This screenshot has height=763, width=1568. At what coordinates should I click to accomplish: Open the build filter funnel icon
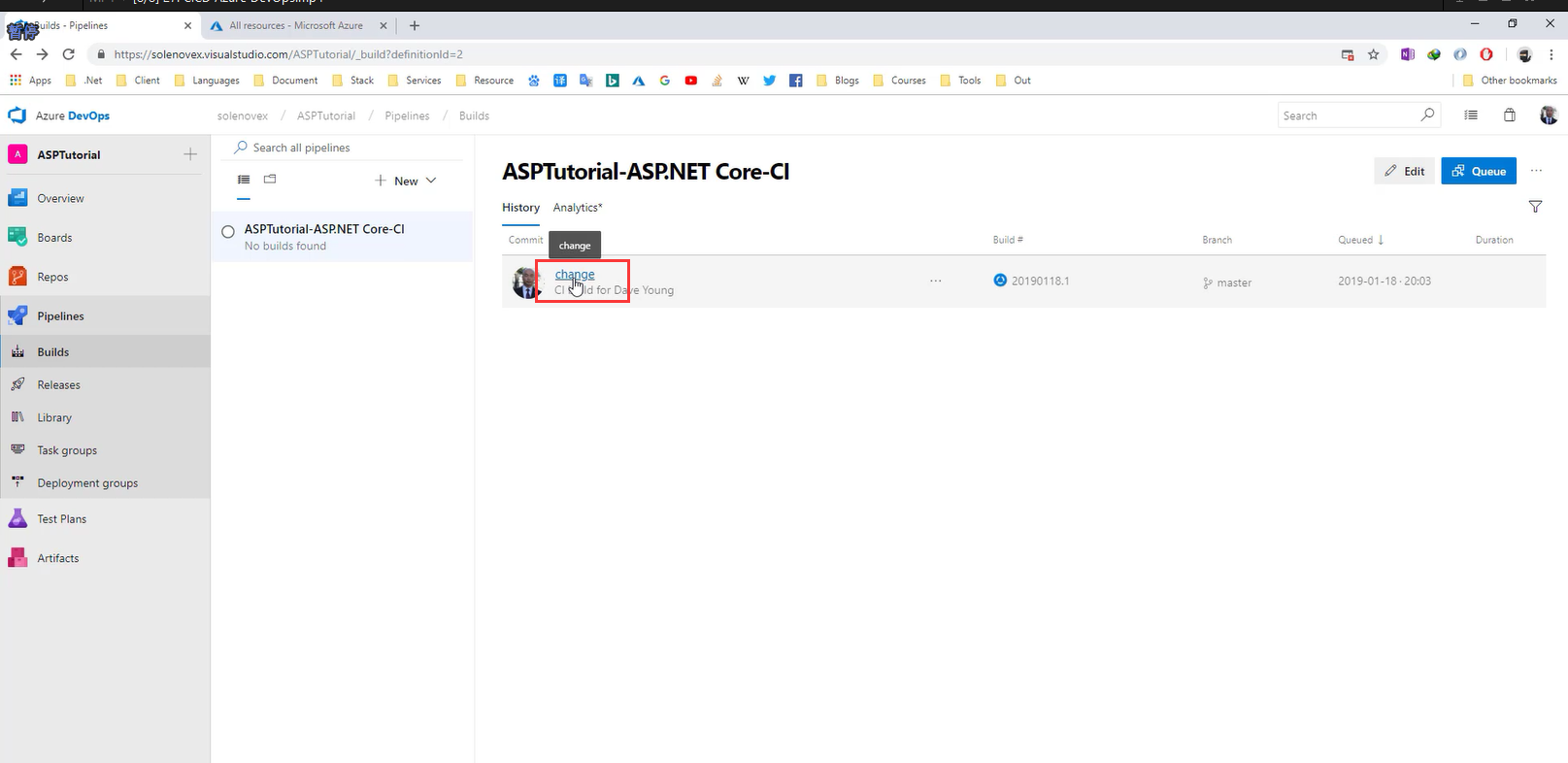point(1535,207)
